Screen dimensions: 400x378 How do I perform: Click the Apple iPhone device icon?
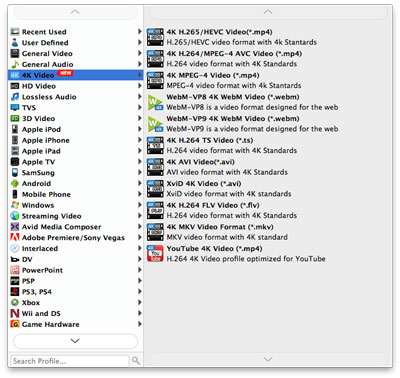click(x=15, y=140)
